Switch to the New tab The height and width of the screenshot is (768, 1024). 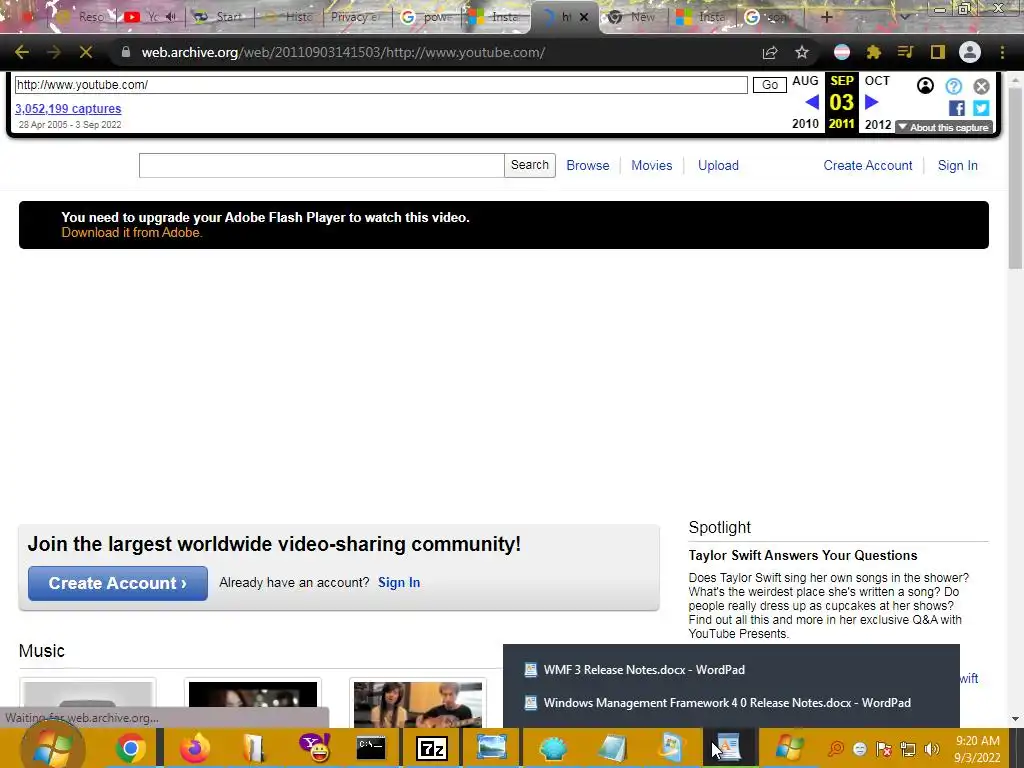(632, 17)
